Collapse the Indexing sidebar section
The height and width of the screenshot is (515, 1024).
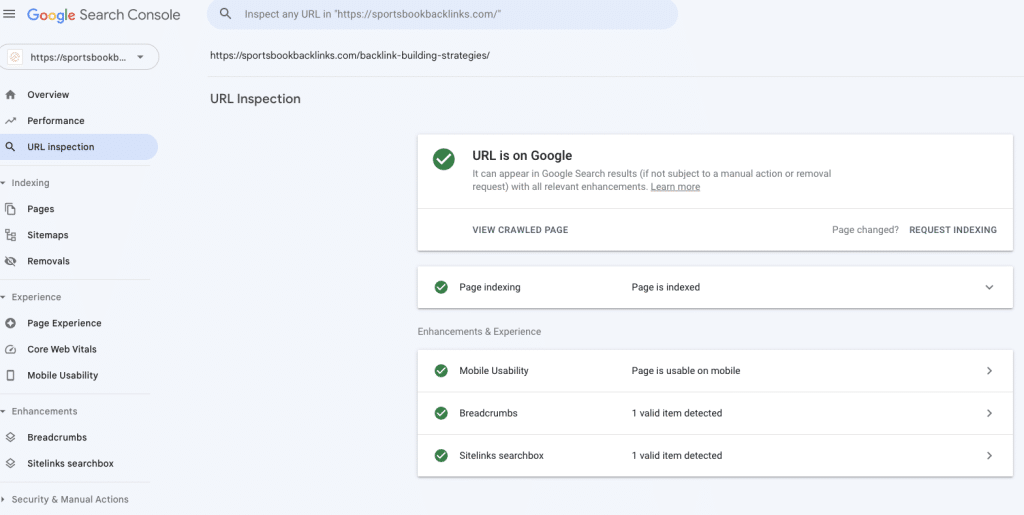coord(30,183)
